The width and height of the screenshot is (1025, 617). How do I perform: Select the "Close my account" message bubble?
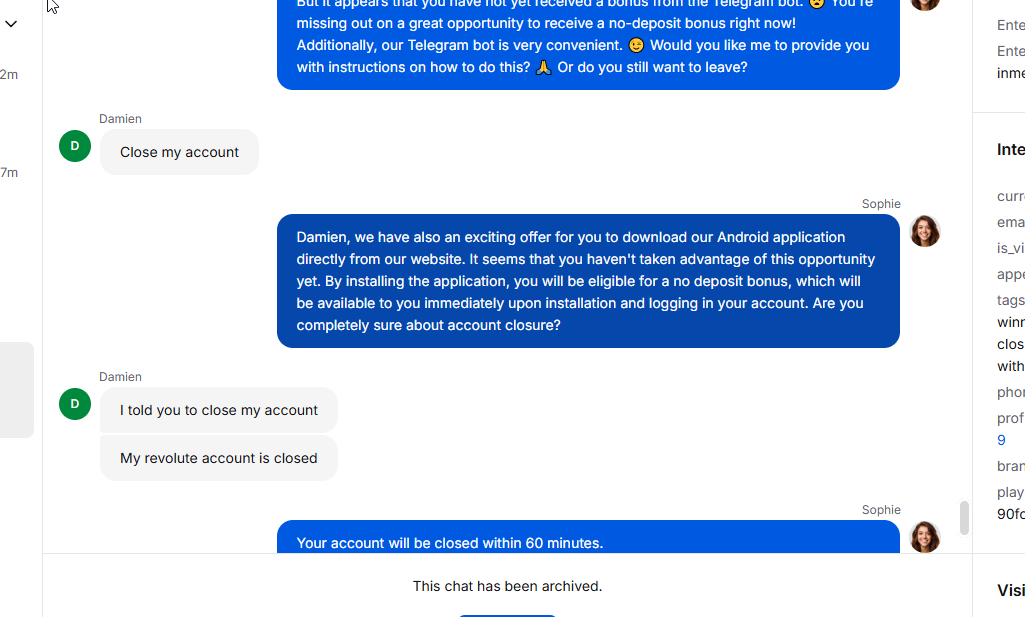179,152
